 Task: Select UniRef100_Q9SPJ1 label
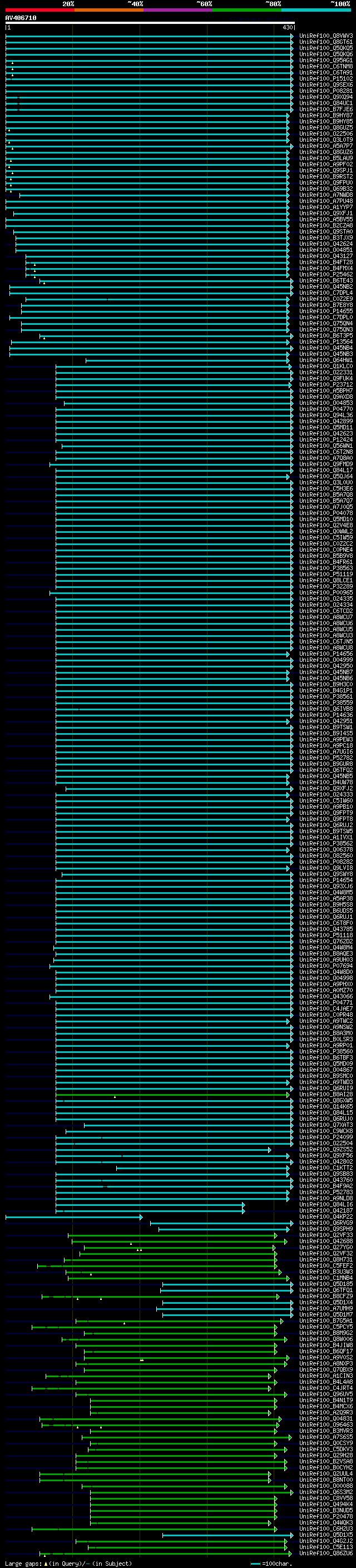tap(325, 170)
